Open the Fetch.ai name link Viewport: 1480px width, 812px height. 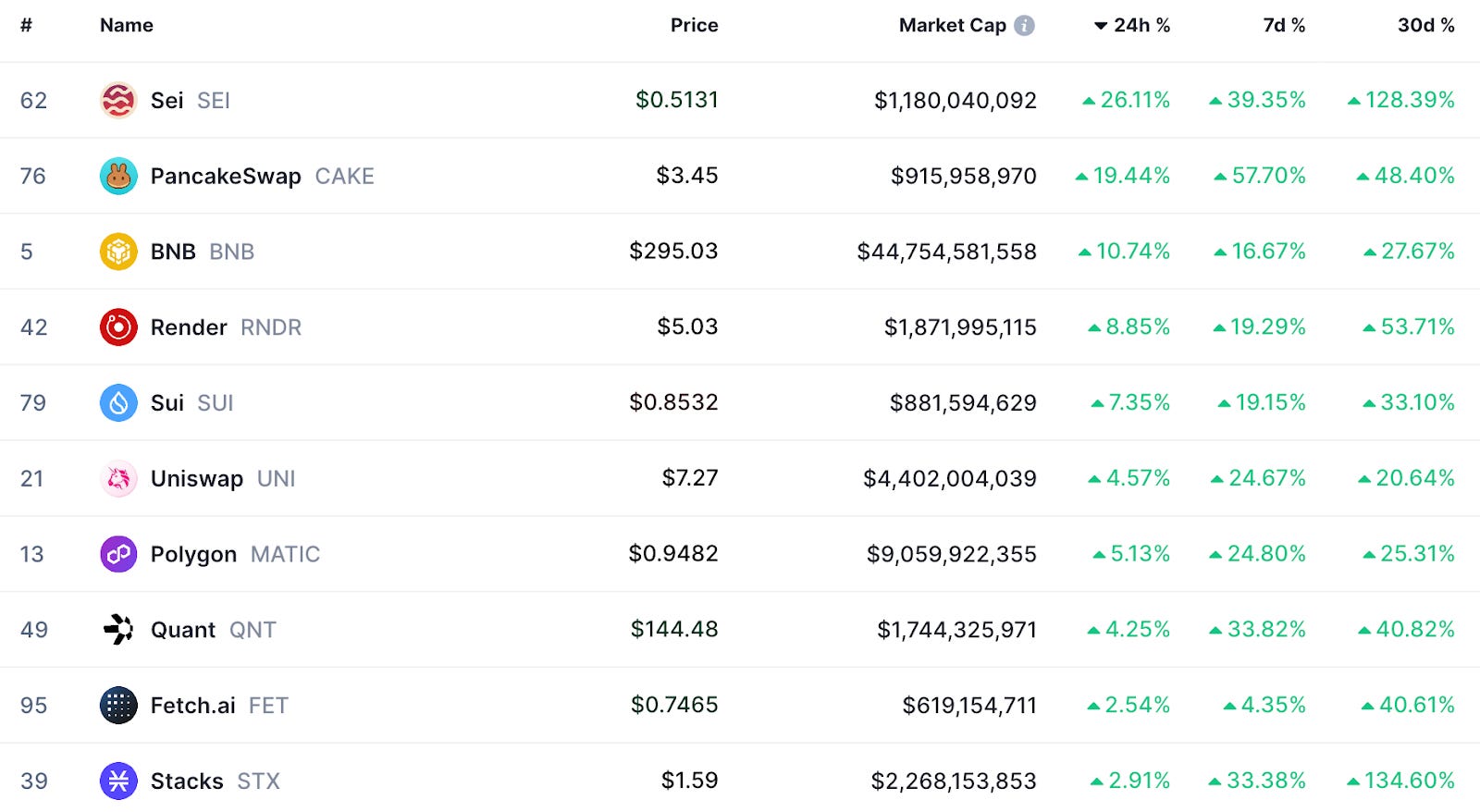pos(193,706)
